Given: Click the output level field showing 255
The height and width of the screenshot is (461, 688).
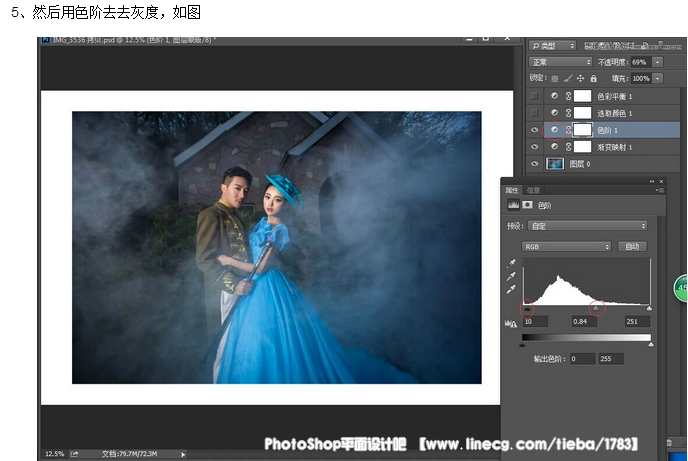Looking at the screenshot, I should tap(611, 359).
